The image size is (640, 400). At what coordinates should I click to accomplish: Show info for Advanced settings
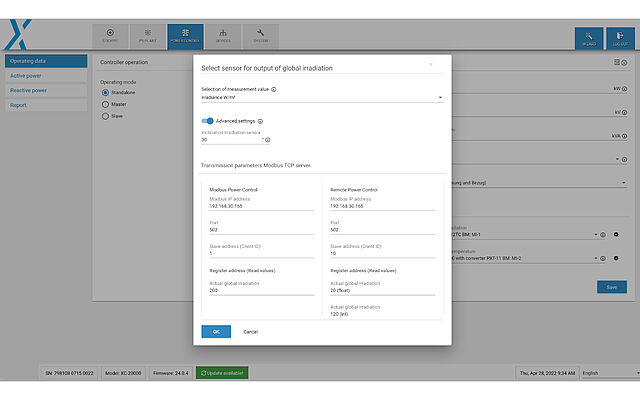[260, 121]
